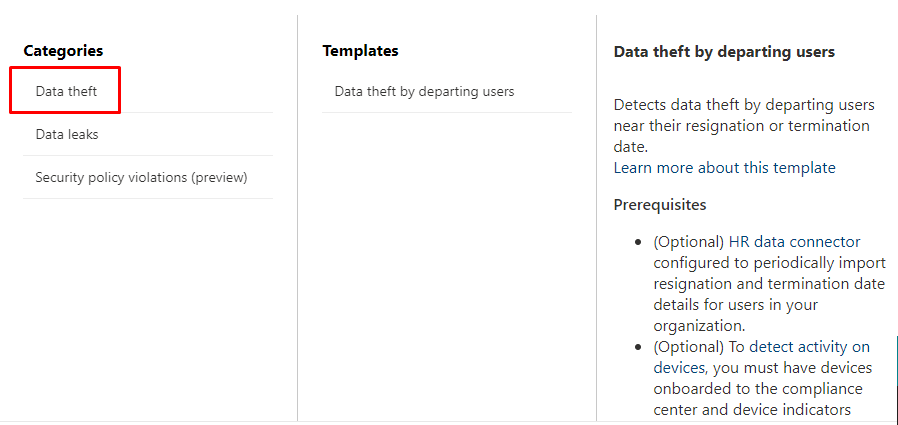
Task: Click the first prerequisite bullet marker
Action: pyautogui.click(x=639, y=242)
